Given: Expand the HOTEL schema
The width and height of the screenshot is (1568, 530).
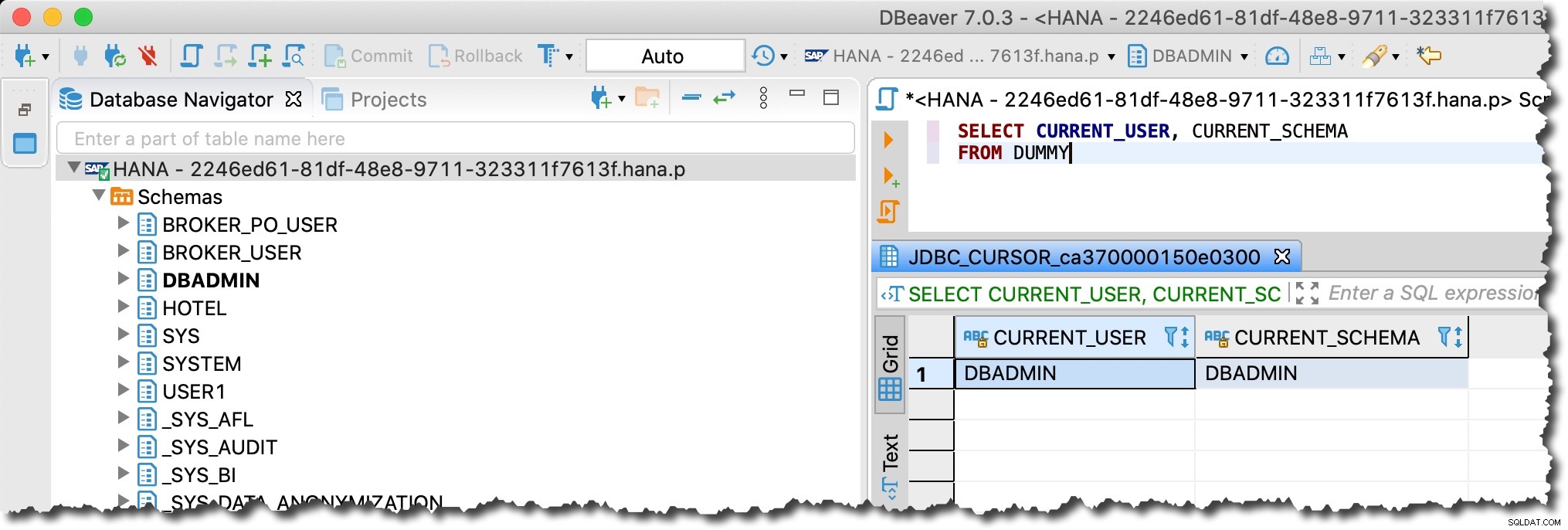Looking at the screenshot, I should pos(123,307).
